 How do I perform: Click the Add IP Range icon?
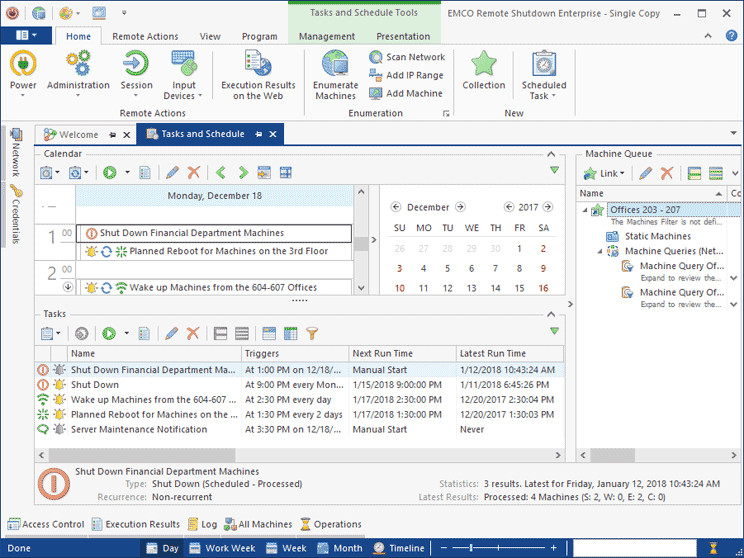pyautogui.click(x=376, y=75)
